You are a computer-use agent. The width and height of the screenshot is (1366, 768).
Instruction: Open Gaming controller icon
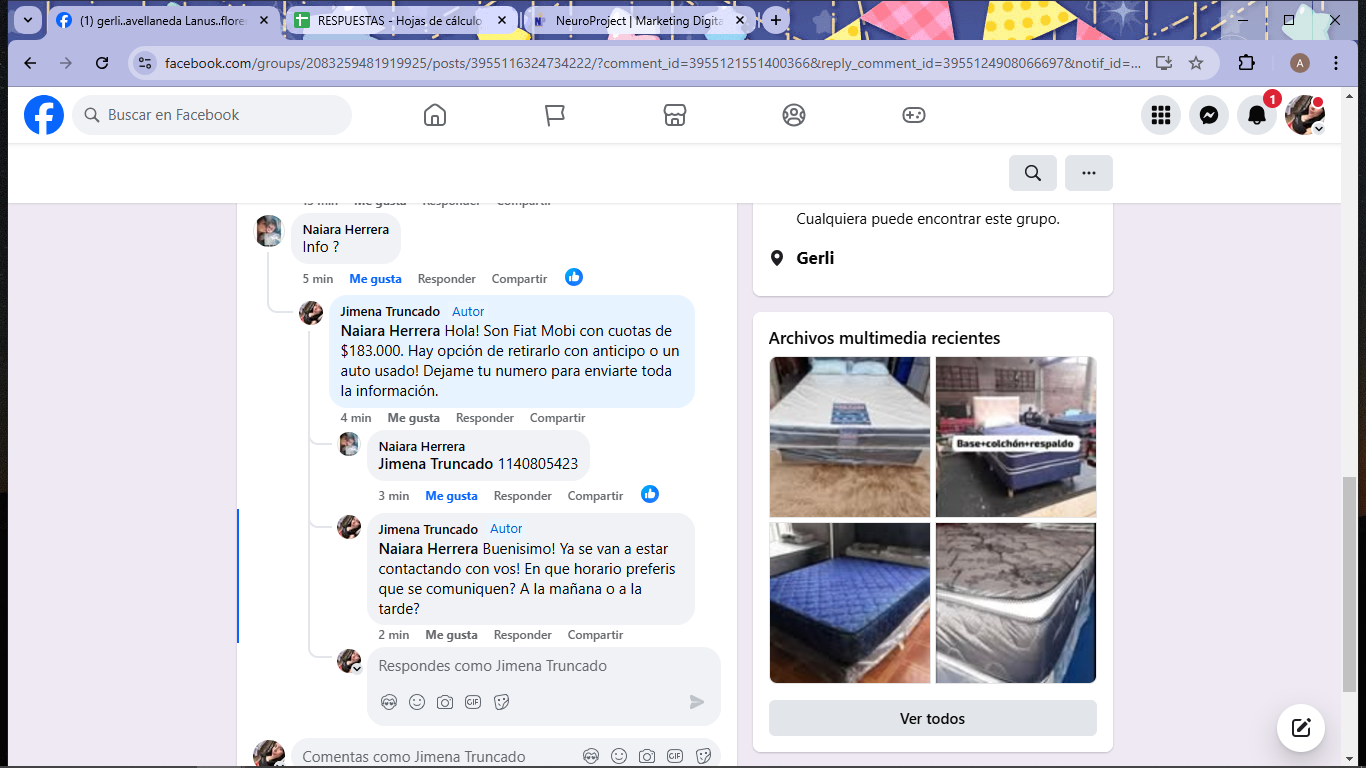(x=914, y=115)
